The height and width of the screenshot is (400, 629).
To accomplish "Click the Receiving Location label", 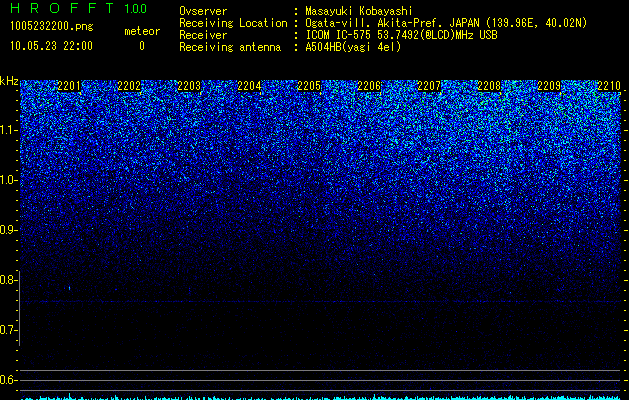I will coord(233,24).
